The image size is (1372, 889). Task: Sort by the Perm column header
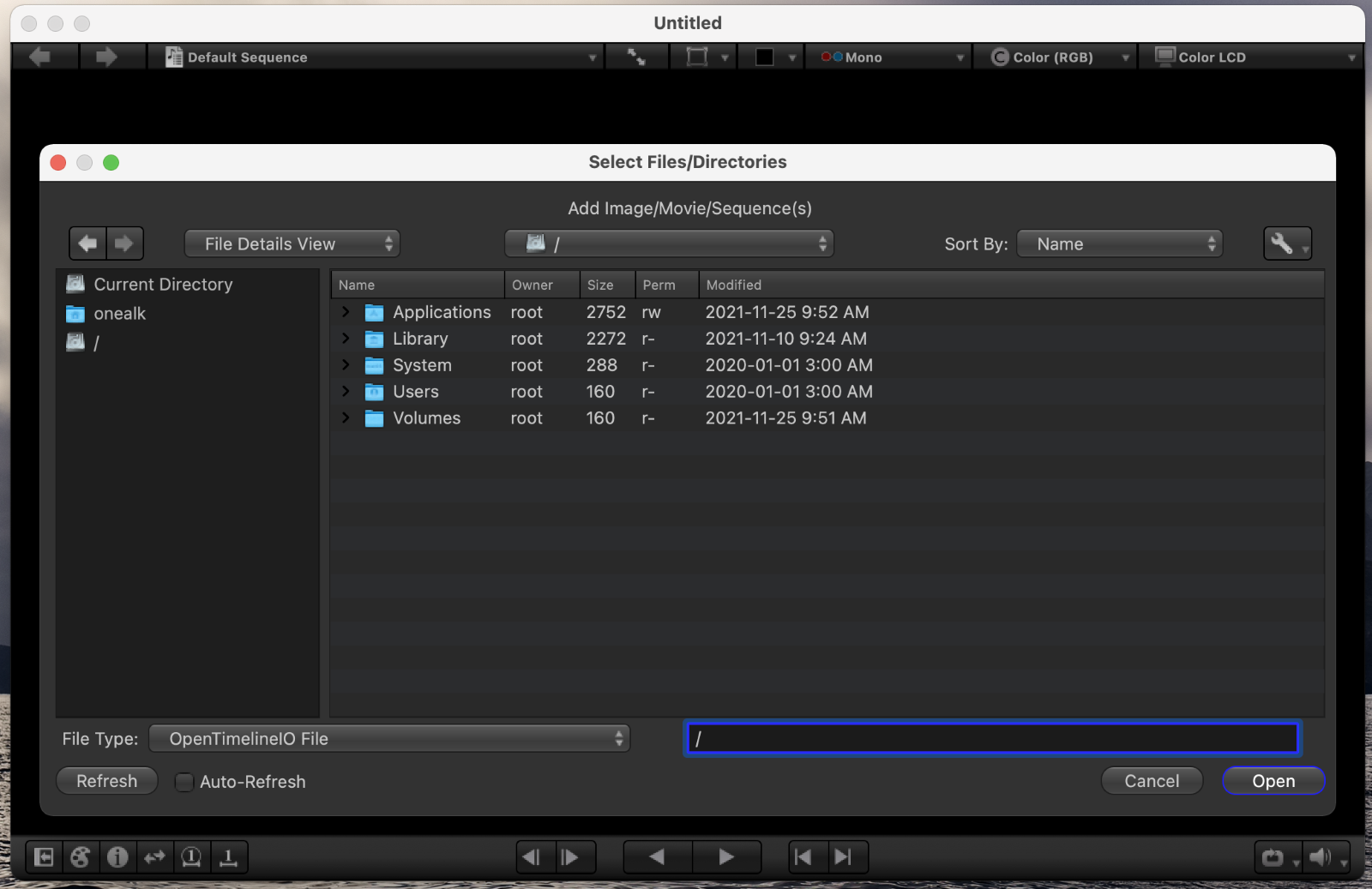666,285
